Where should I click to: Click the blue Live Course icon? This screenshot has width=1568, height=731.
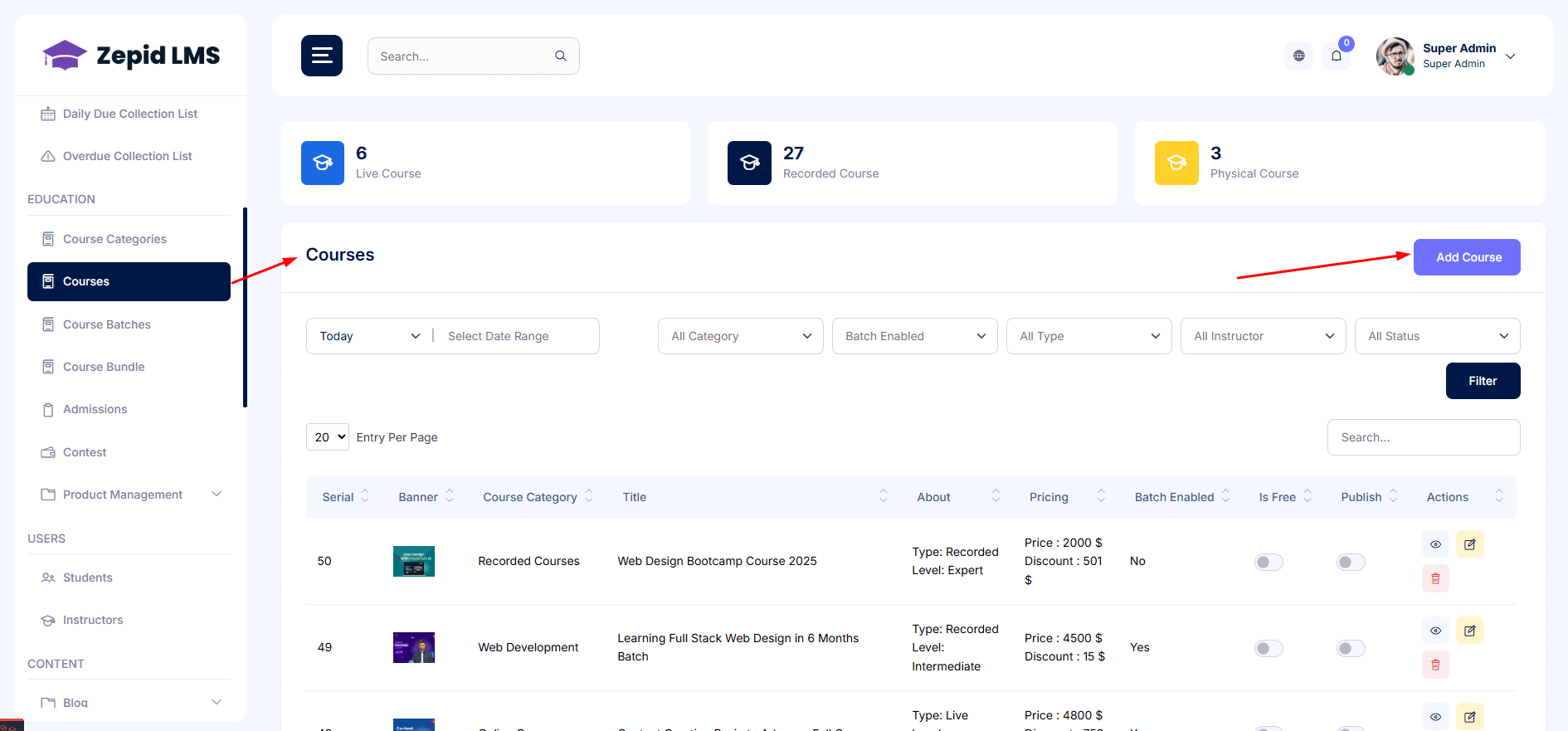point(323,163)
